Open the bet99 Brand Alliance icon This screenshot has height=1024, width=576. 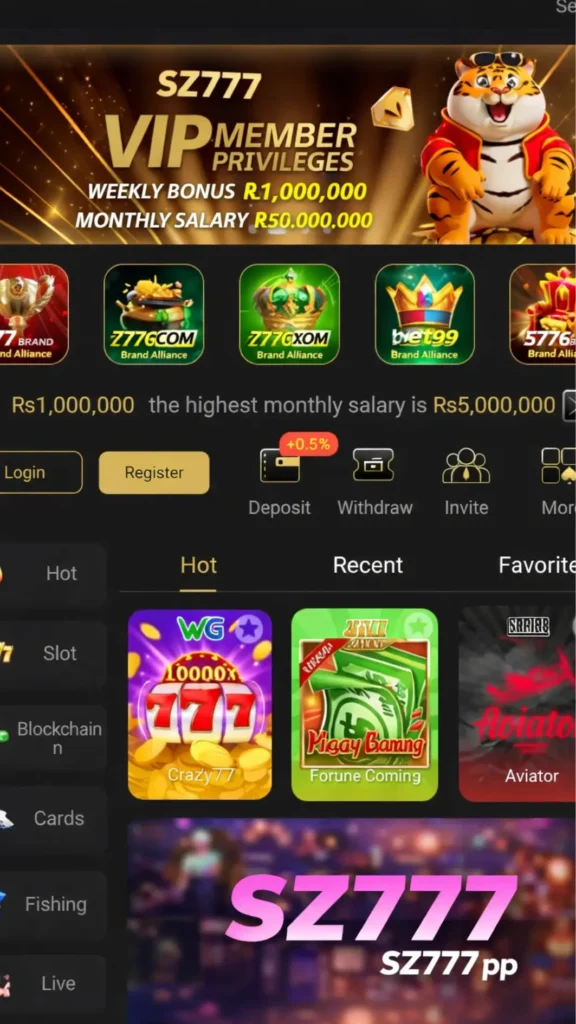(424, 314)
